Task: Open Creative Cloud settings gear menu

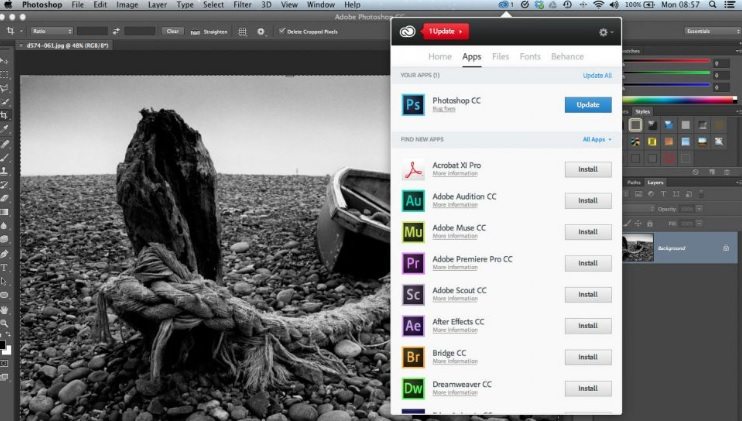Action: (x=605, y=32)
